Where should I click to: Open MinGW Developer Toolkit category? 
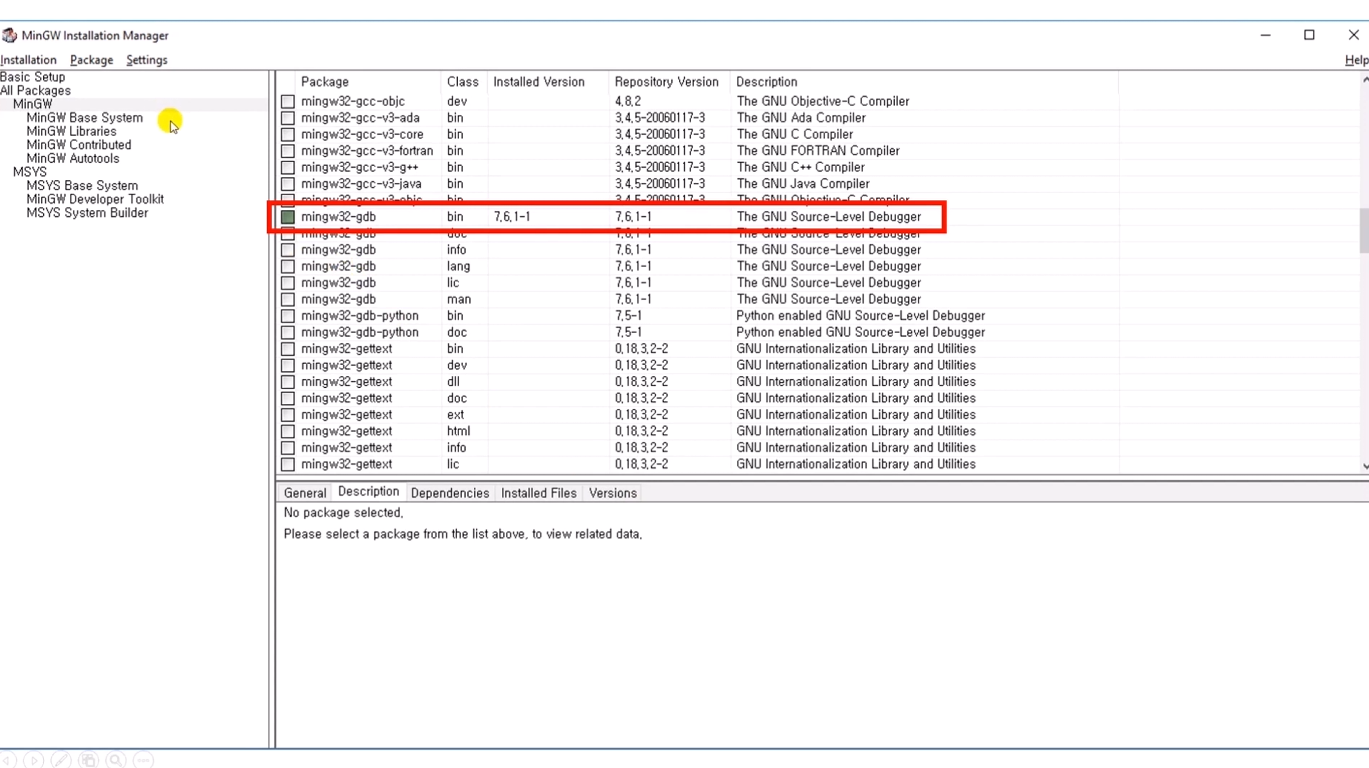[95, 199]
